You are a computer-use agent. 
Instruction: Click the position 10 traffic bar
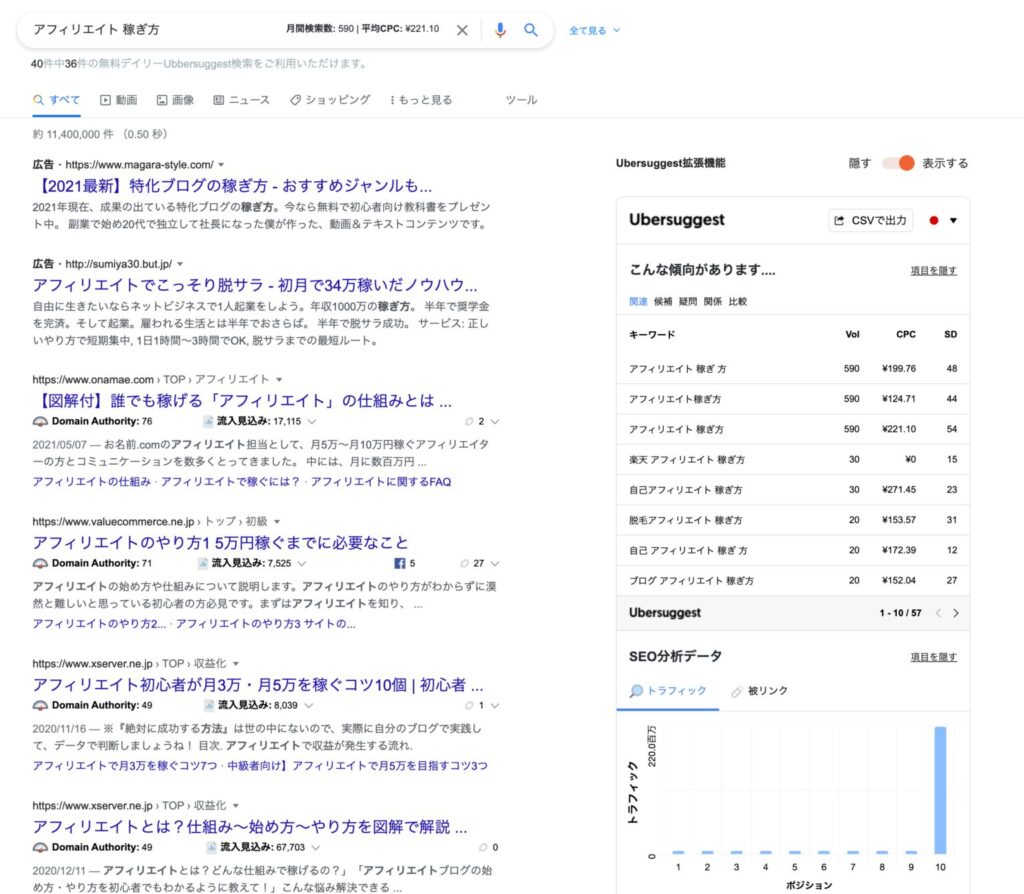pos(940,790)
